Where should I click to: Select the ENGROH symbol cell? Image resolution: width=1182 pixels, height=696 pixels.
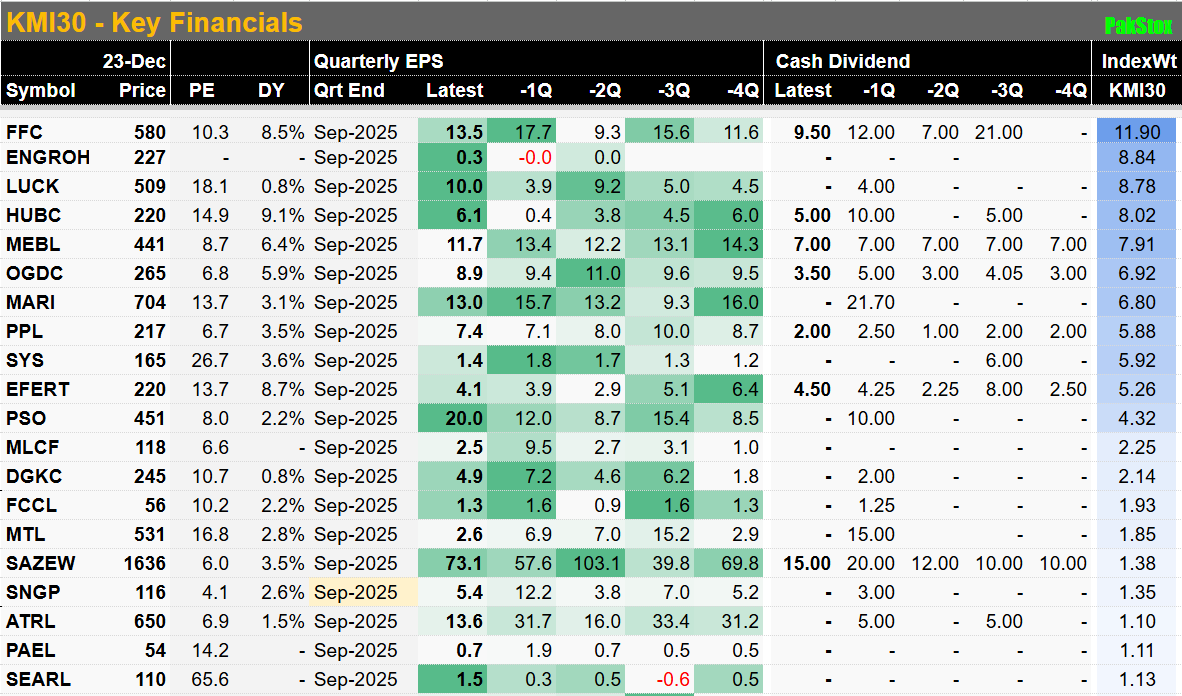click(x=47, y=157)
